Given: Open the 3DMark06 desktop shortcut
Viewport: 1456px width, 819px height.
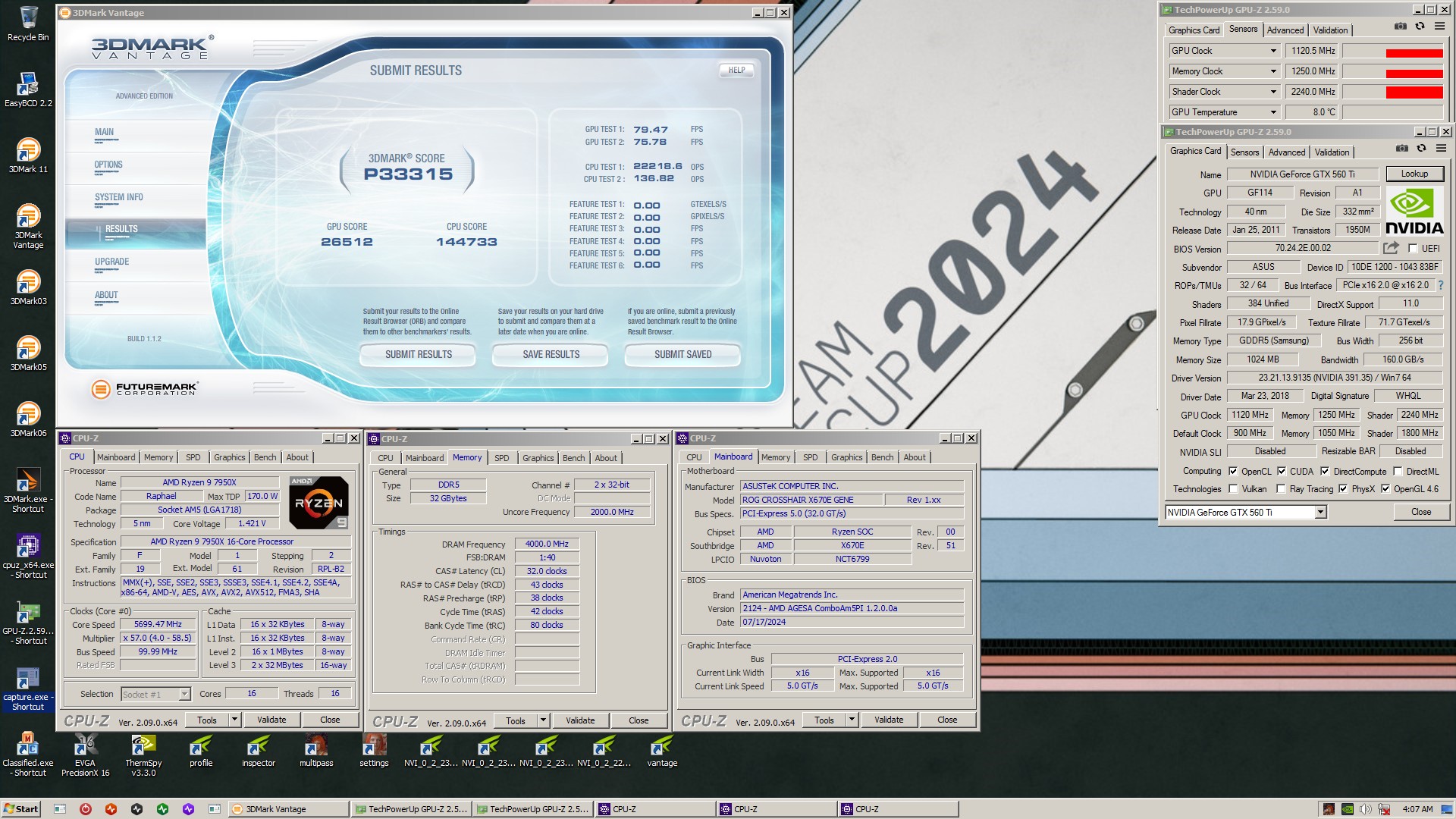Looking at the screenshot, I should click(x=28, y=419).
